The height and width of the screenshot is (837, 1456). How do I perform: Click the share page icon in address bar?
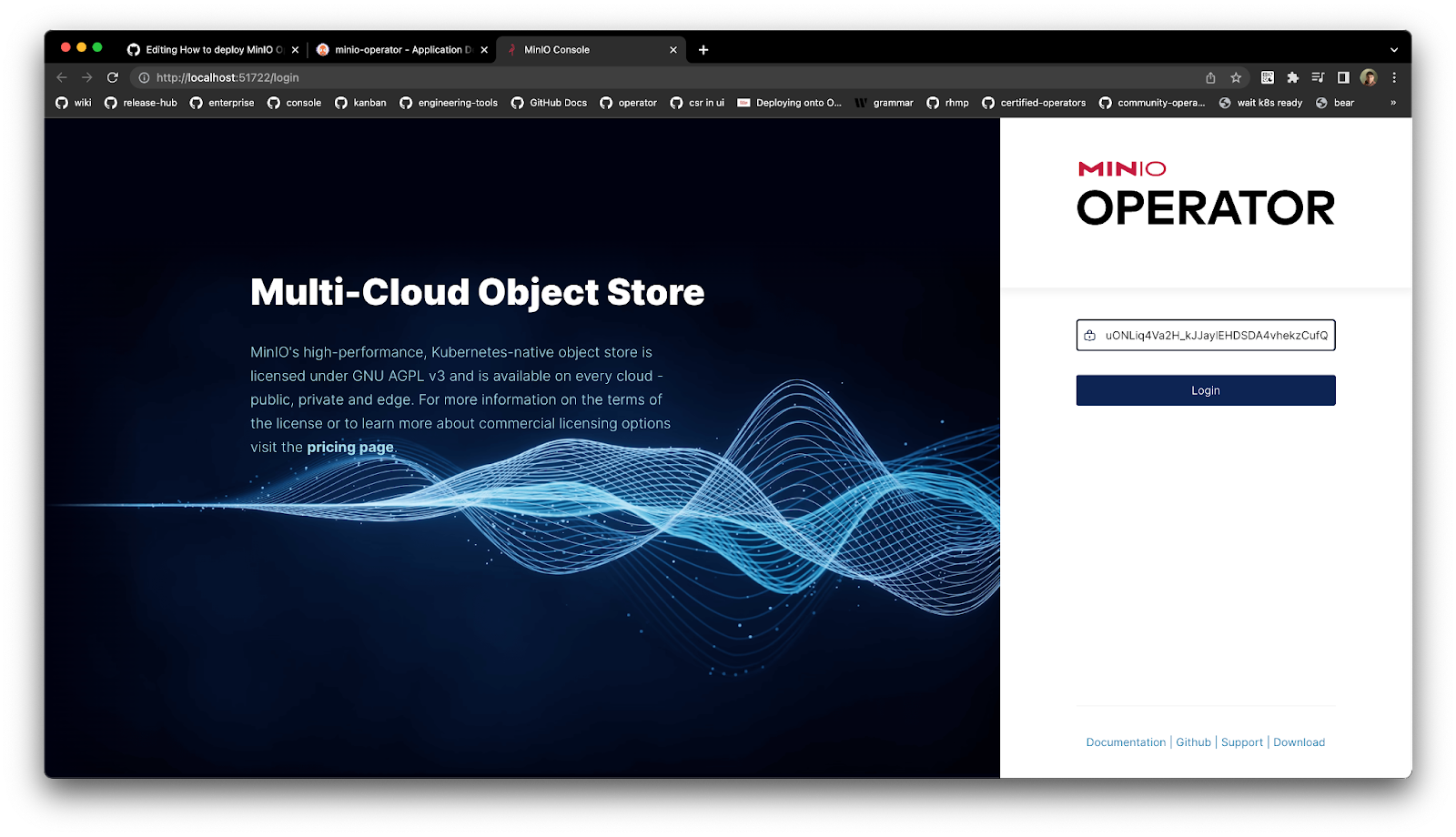click(1210, 77)
